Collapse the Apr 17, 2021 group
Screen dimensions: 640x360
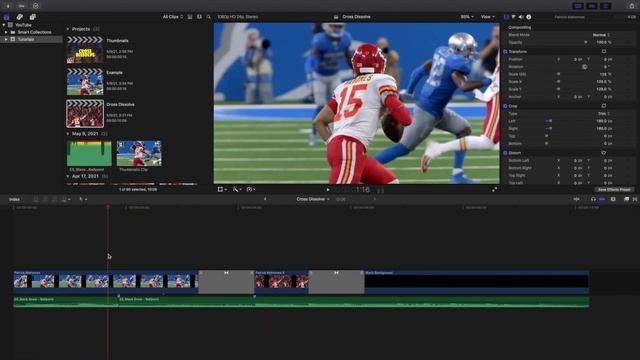point(68,176)
